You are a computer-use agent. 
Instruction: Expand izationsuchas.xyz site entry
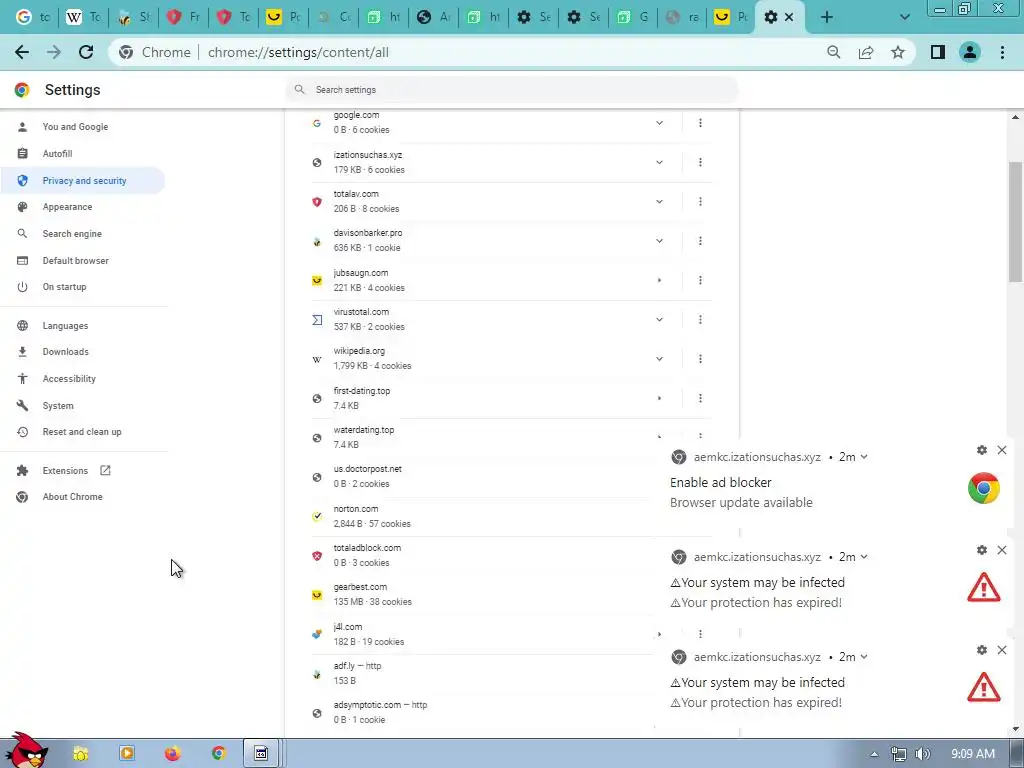(659, 162)
